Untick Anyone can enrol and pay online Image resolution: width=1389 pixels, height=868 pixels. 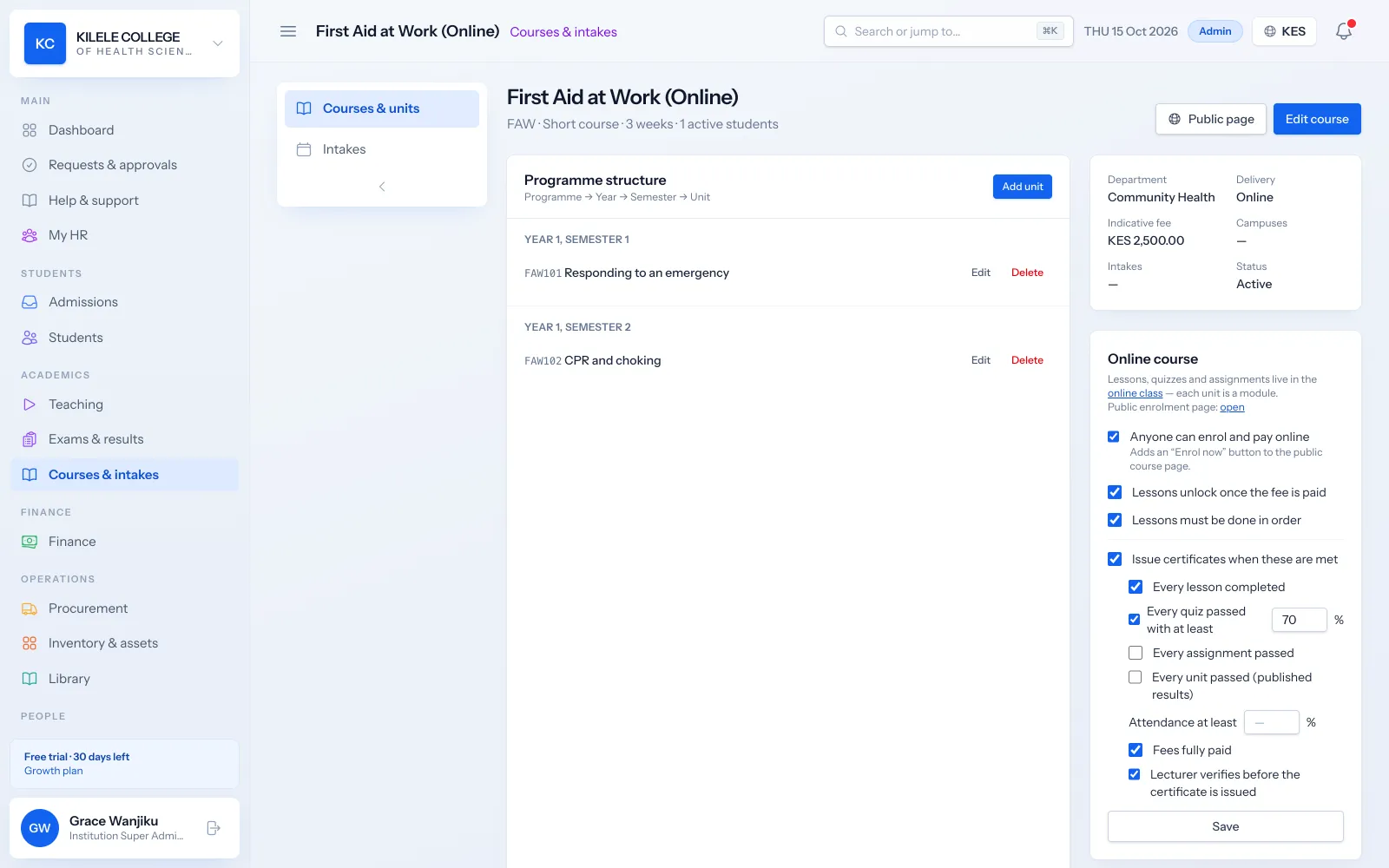(1113, 437)
